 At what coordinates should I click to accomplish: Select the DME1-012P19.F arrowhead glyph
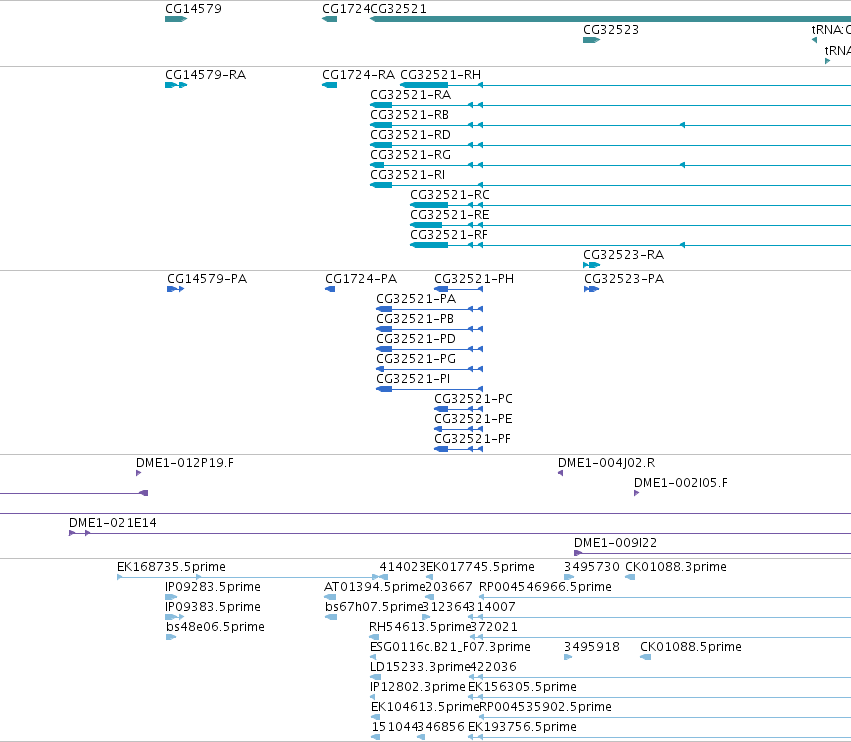(138, 473)
